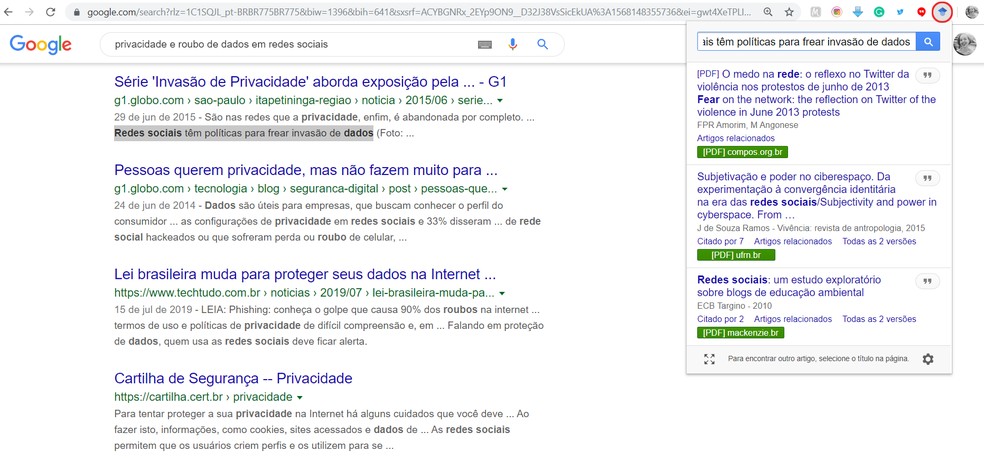Click the Google Scholar graduation cap extension
Image resolution: width=984 pixels, height=460 pixels.
[942, 12]
